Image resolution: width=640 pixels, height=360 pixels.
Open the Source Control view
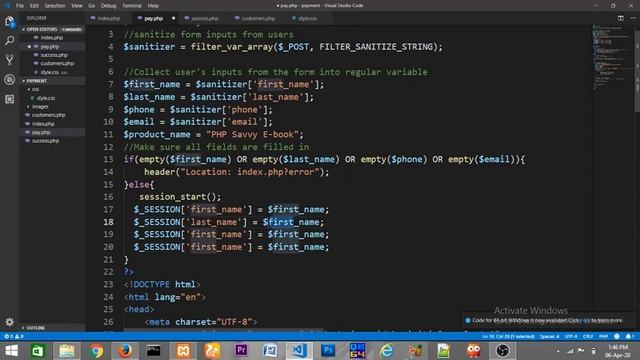click(x=9, y=60)
